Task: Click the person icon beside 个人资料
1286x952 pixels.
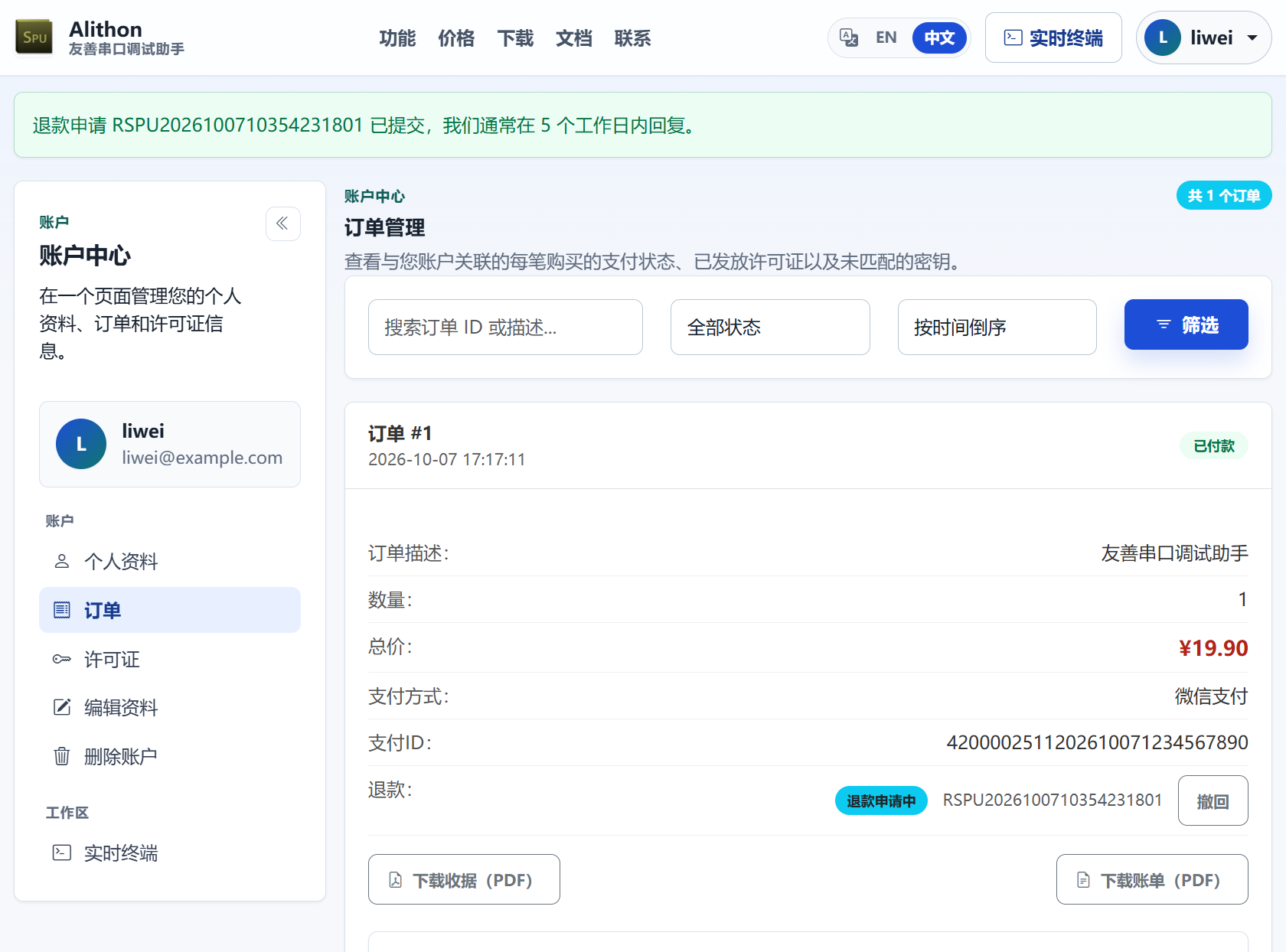Action: pyautogui.click(x=62, y=562)
